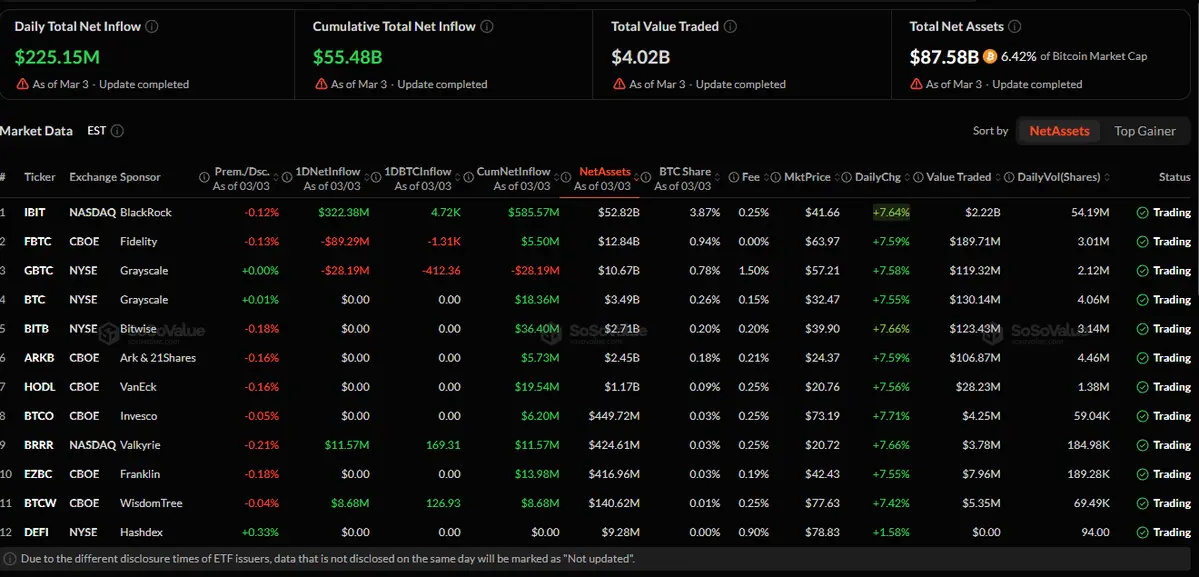Click warning icon under $87.58B value
Image resolution: width=1199 pixels, height=577 pixels.
916,84
